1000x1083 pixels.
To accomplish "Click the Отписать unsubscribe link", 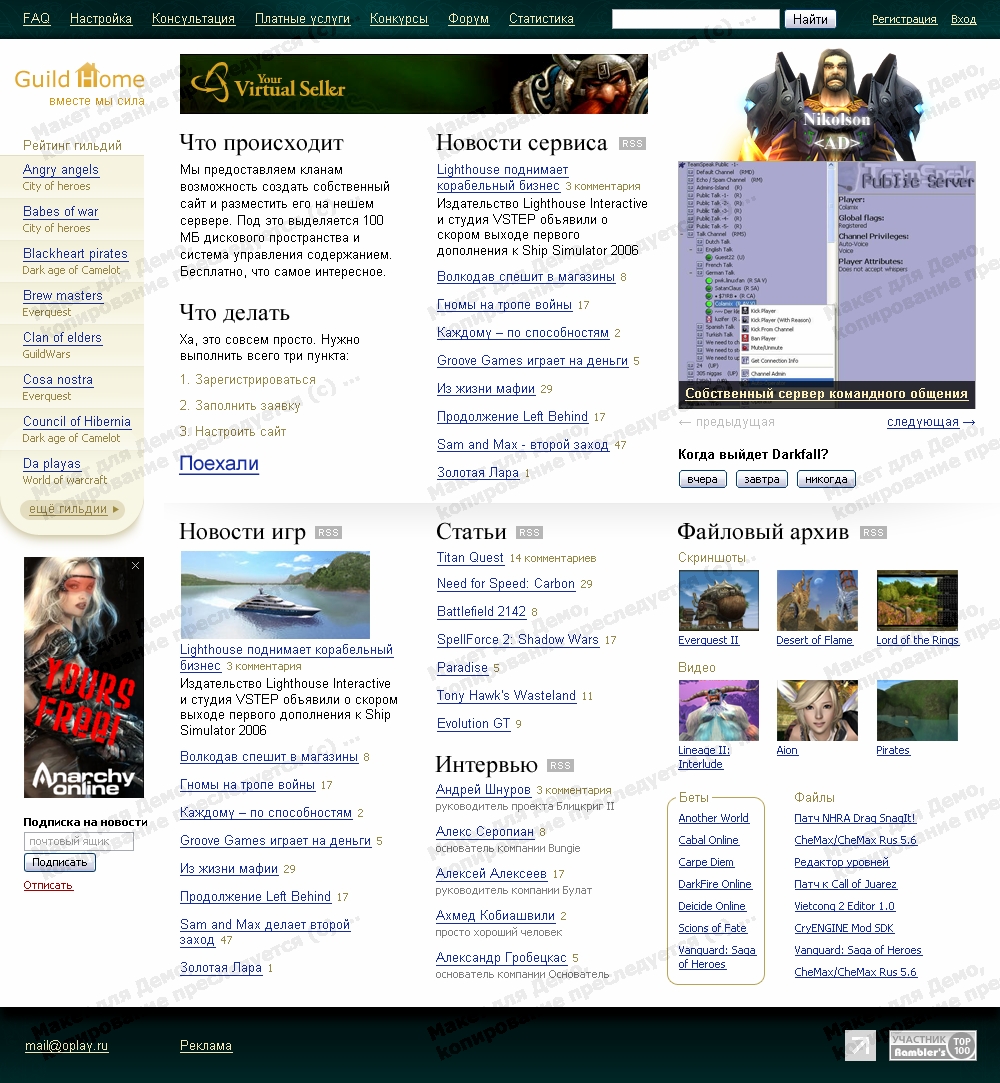I will [48, 885].
